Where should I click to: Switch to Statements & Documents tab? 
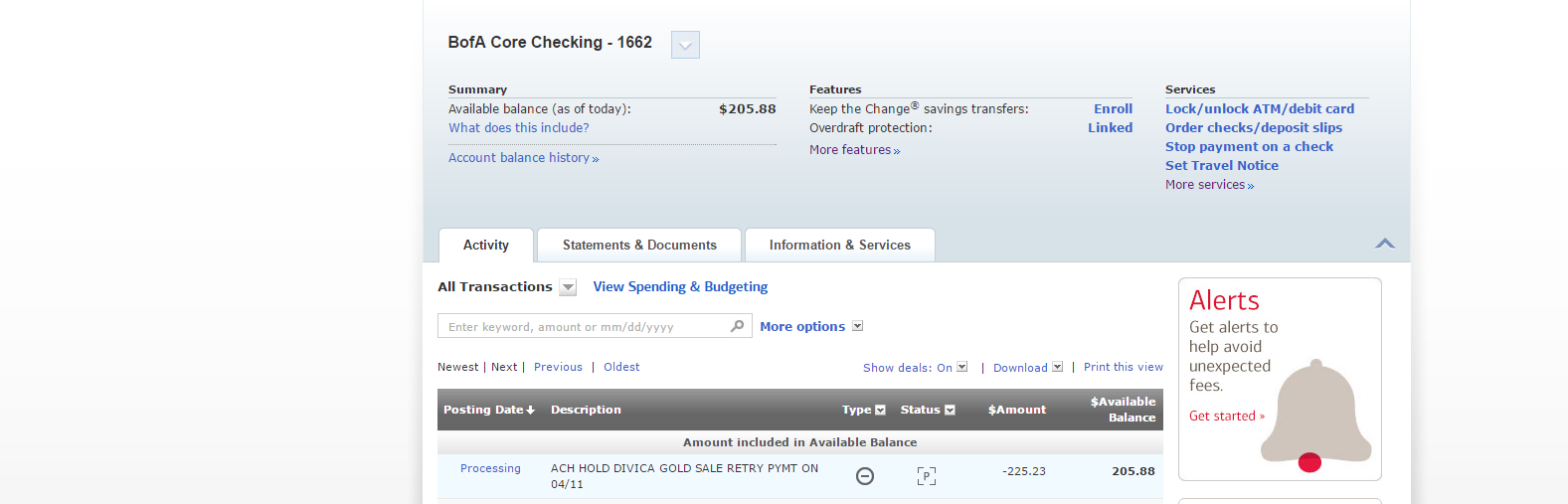[x=639, y=246]
